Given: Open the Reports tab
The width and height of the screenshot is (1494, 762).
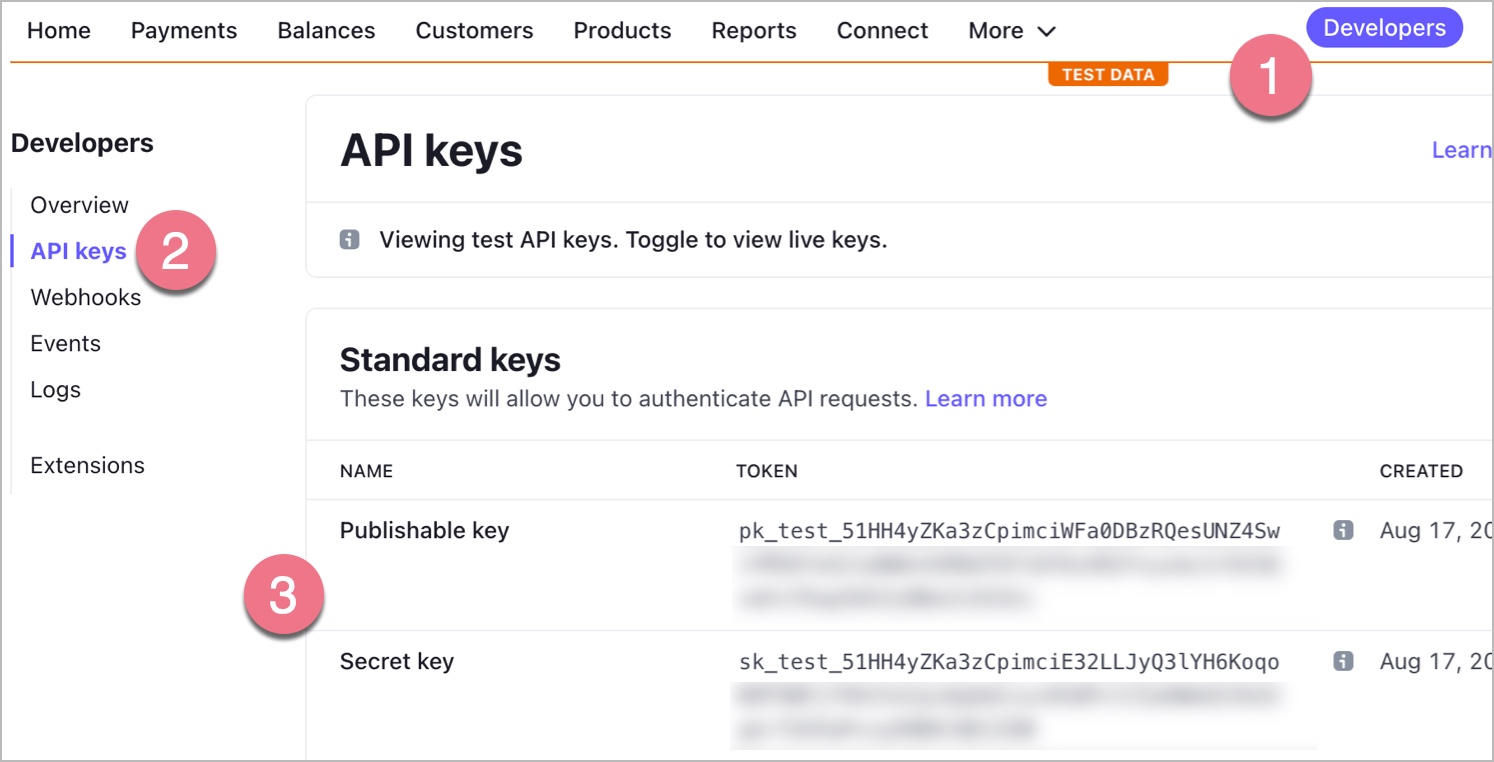Looking at the screenshot, I should click(754, 31).
